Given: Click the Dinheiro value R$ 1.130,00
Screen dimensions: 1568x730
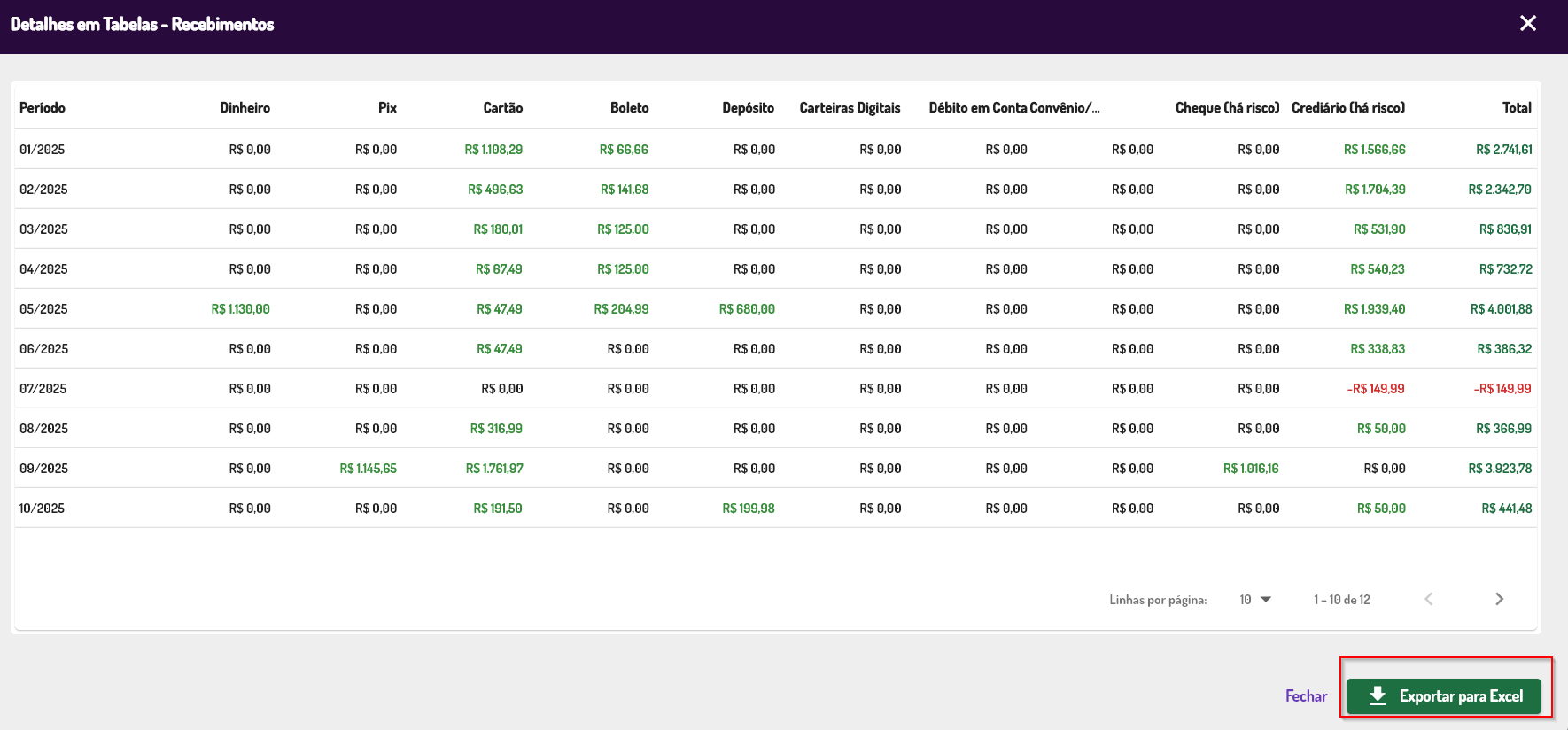Looking at the screenshot, I should pyautogui.click(x=241, y=309).
